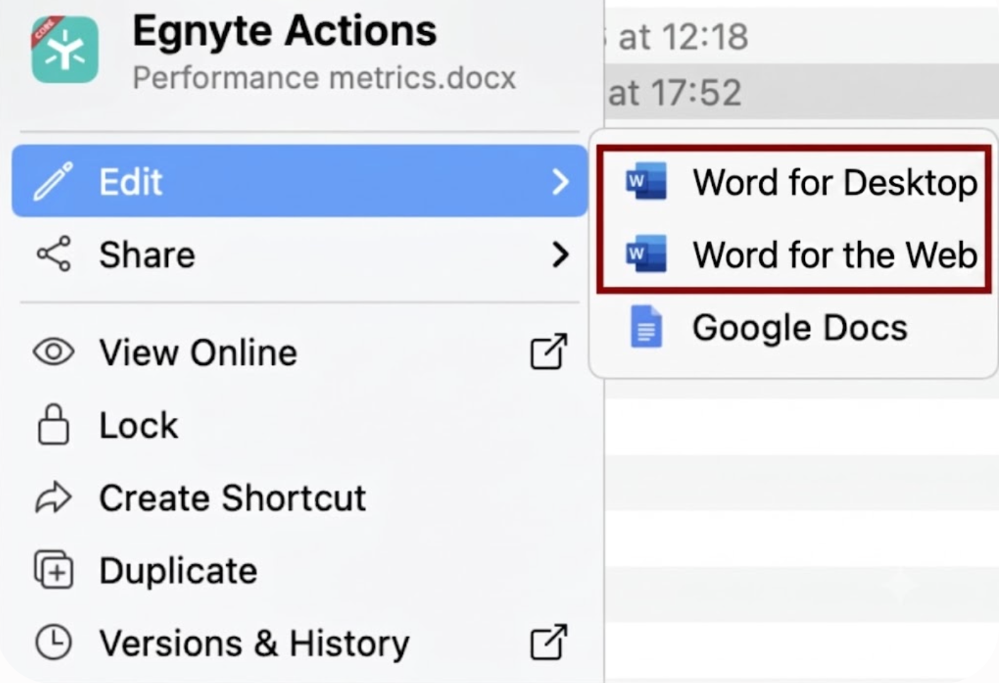
Task: Select Lock in the Egnyte Actions menu
Action: click(299, 425)
